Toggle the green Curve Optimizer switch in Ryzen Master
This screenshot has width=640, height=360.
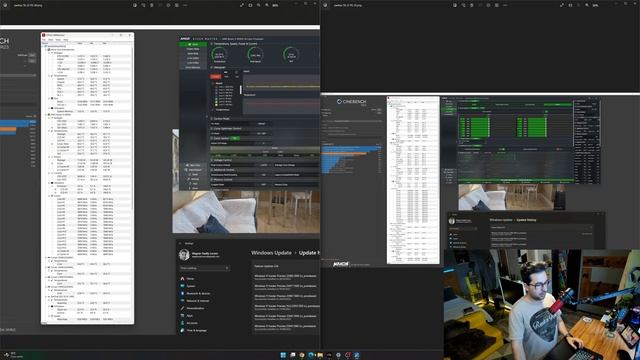236,138
